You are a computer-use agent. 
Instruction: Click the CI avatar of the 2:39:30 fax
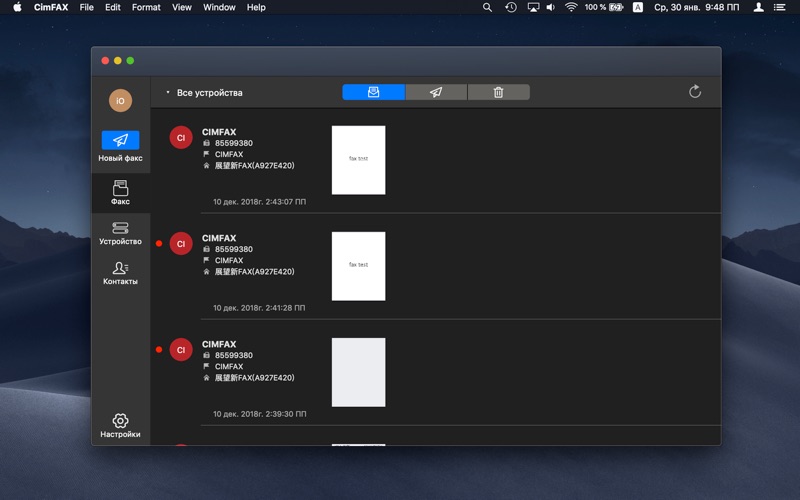click(181, 350)
